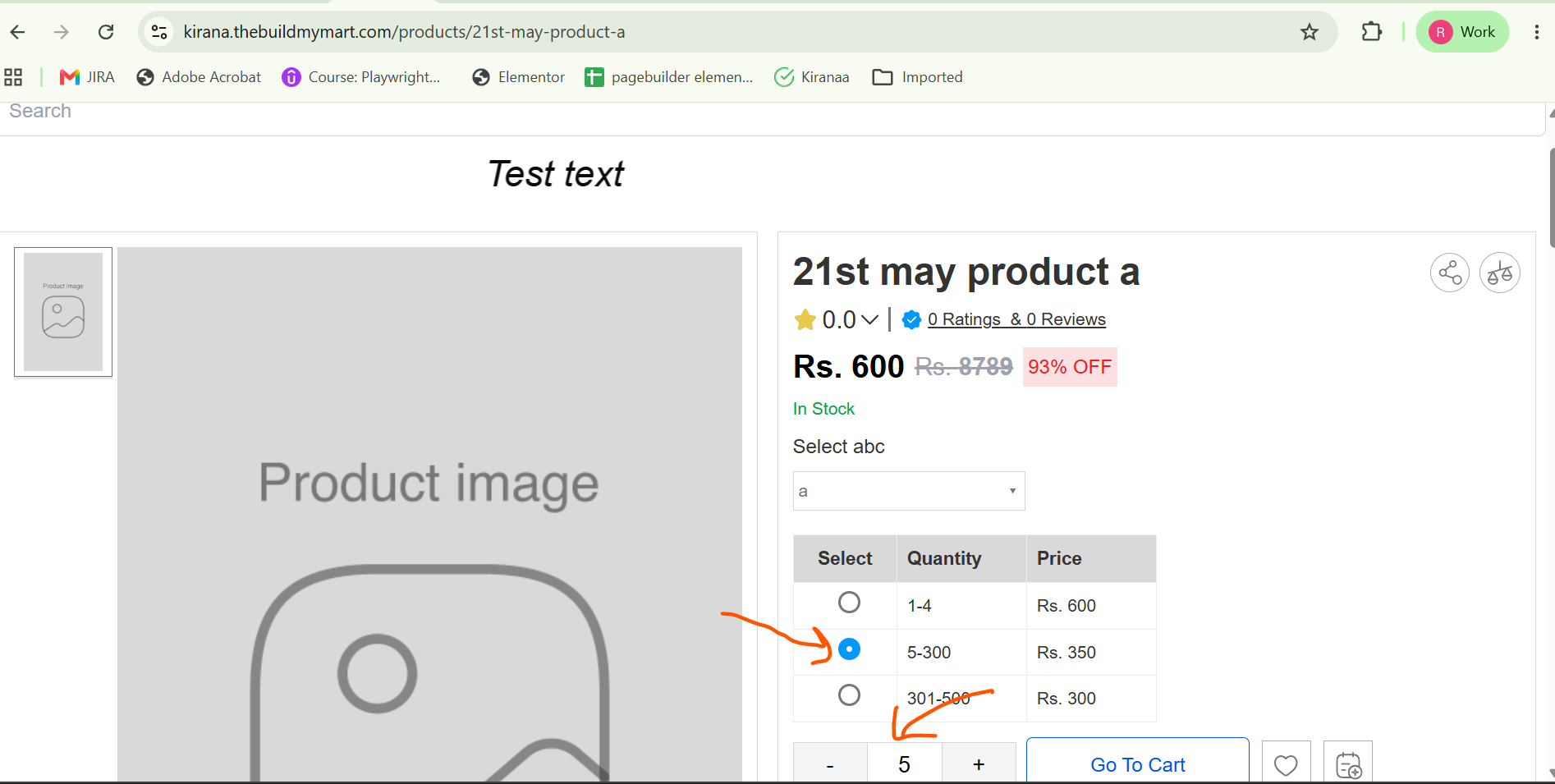Click the Go To Cart button

(x=1138, y=761)
